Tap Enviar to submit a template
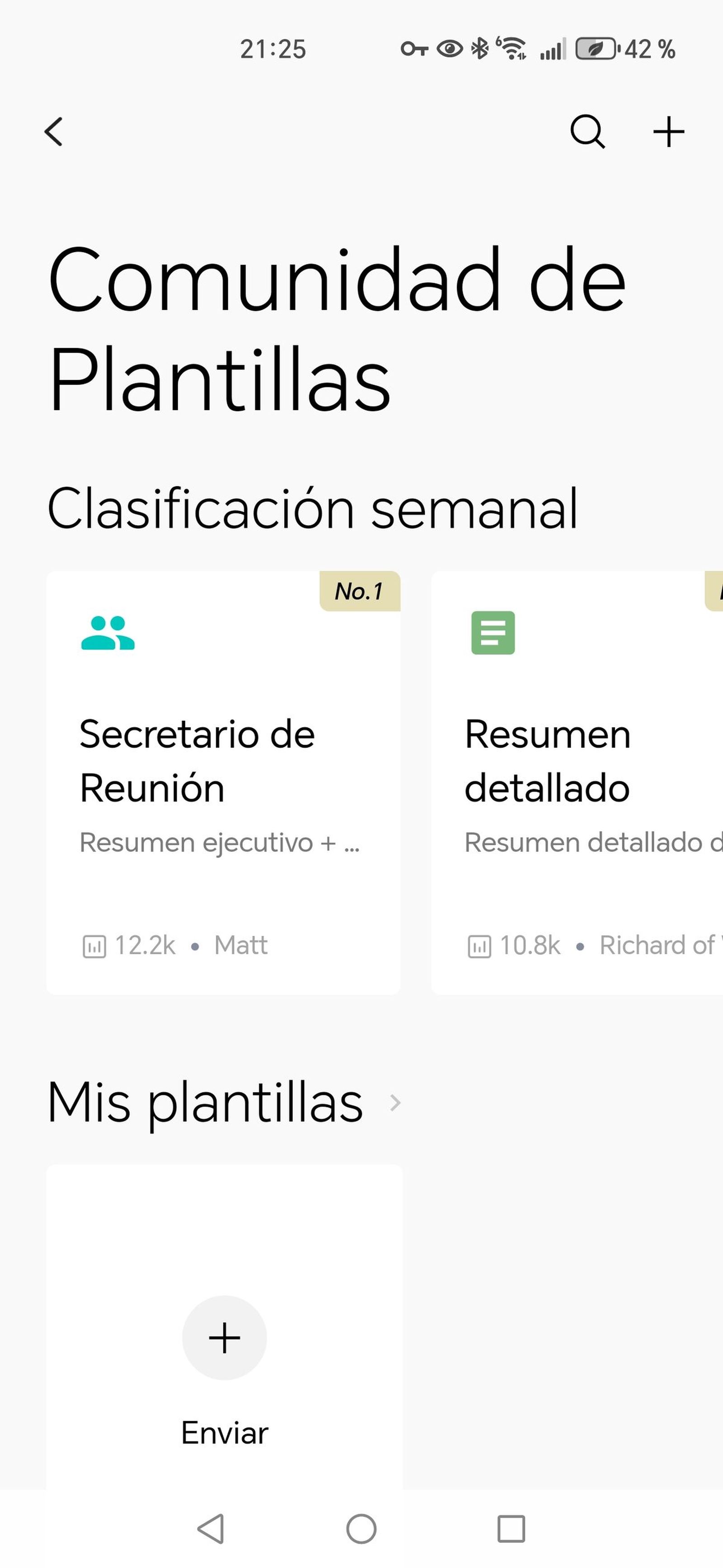 coord(224,1432)
